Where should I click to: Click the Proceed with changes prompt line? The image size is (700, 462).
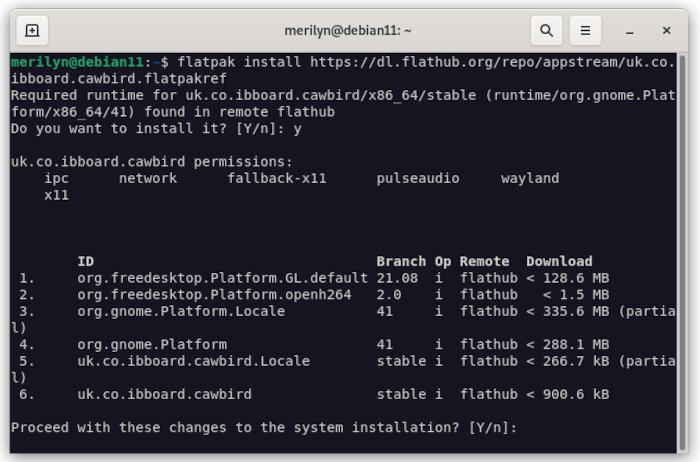[x=264, y=428]
